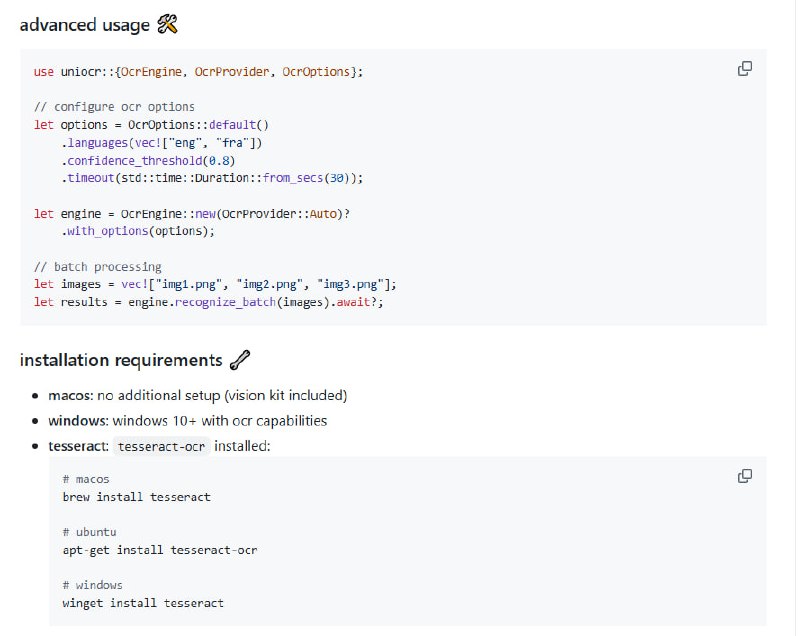Click the "// batch processing" comment

point(97,267)
